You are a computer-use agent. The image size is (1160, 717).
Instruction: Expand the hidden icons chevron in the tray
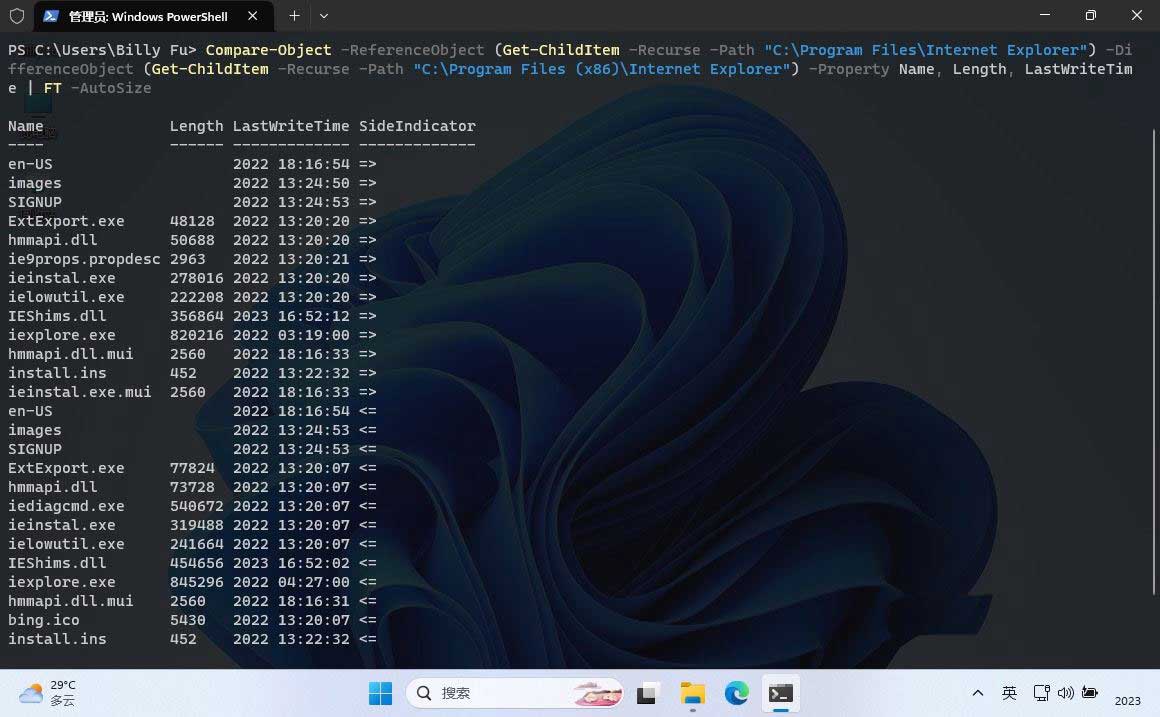point(977,692)
